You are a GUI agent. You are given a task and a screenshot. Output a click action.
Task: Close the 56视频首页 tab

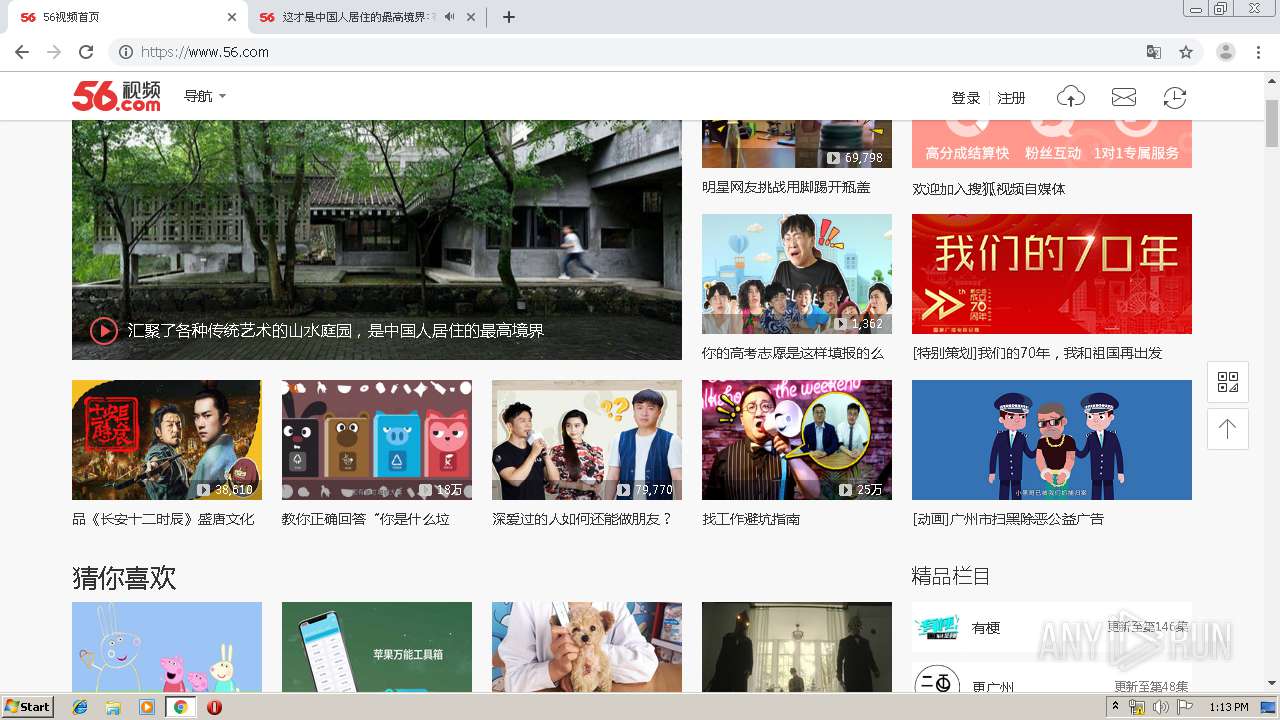[232, 17]
